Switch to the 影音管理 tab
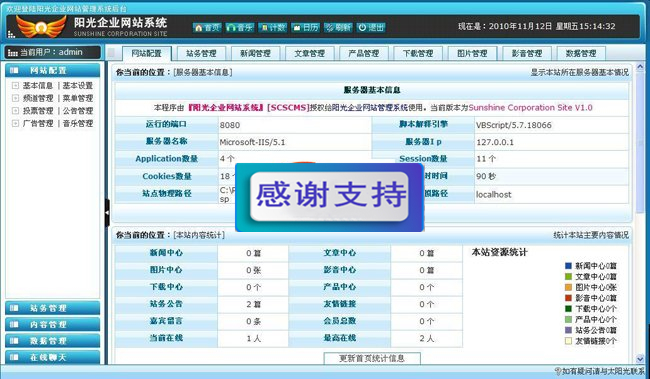The image size is (650, 379). tap(526, 53)
